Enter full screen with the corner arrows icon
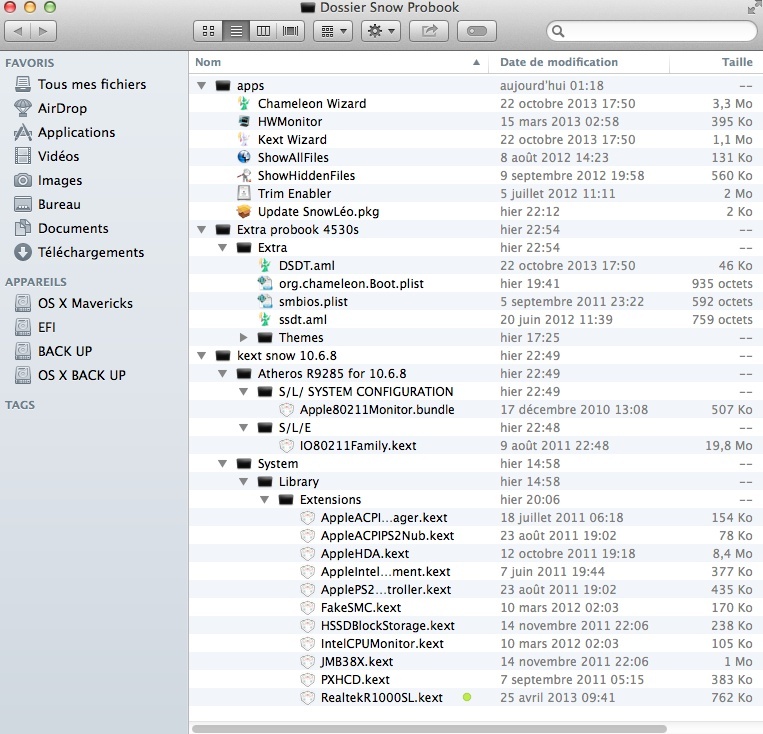Image resolution: width=763 pixels, height=734 pixels. [753, 8]
